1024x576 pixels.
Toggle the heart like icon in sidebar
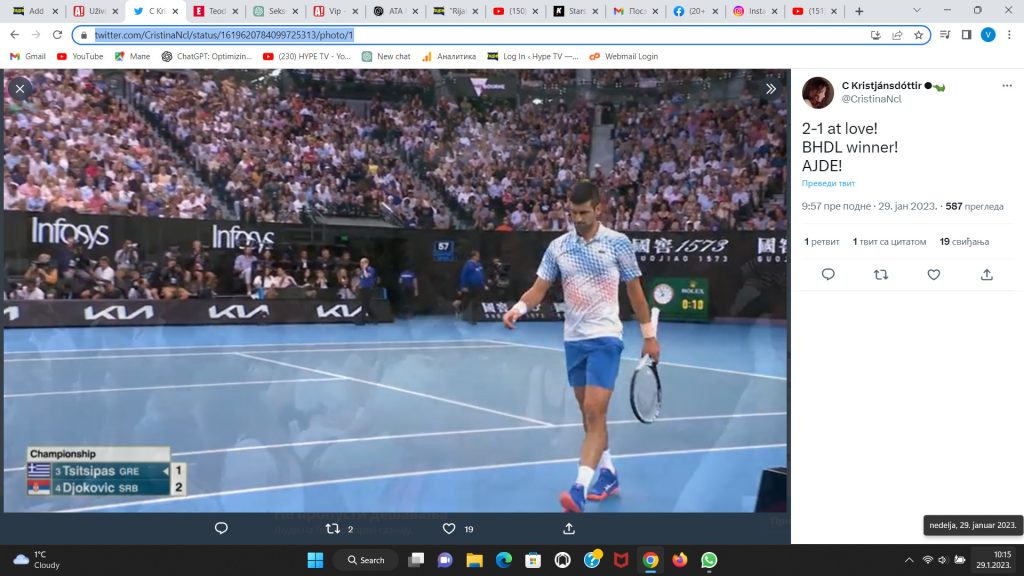(x=934, y=274)
